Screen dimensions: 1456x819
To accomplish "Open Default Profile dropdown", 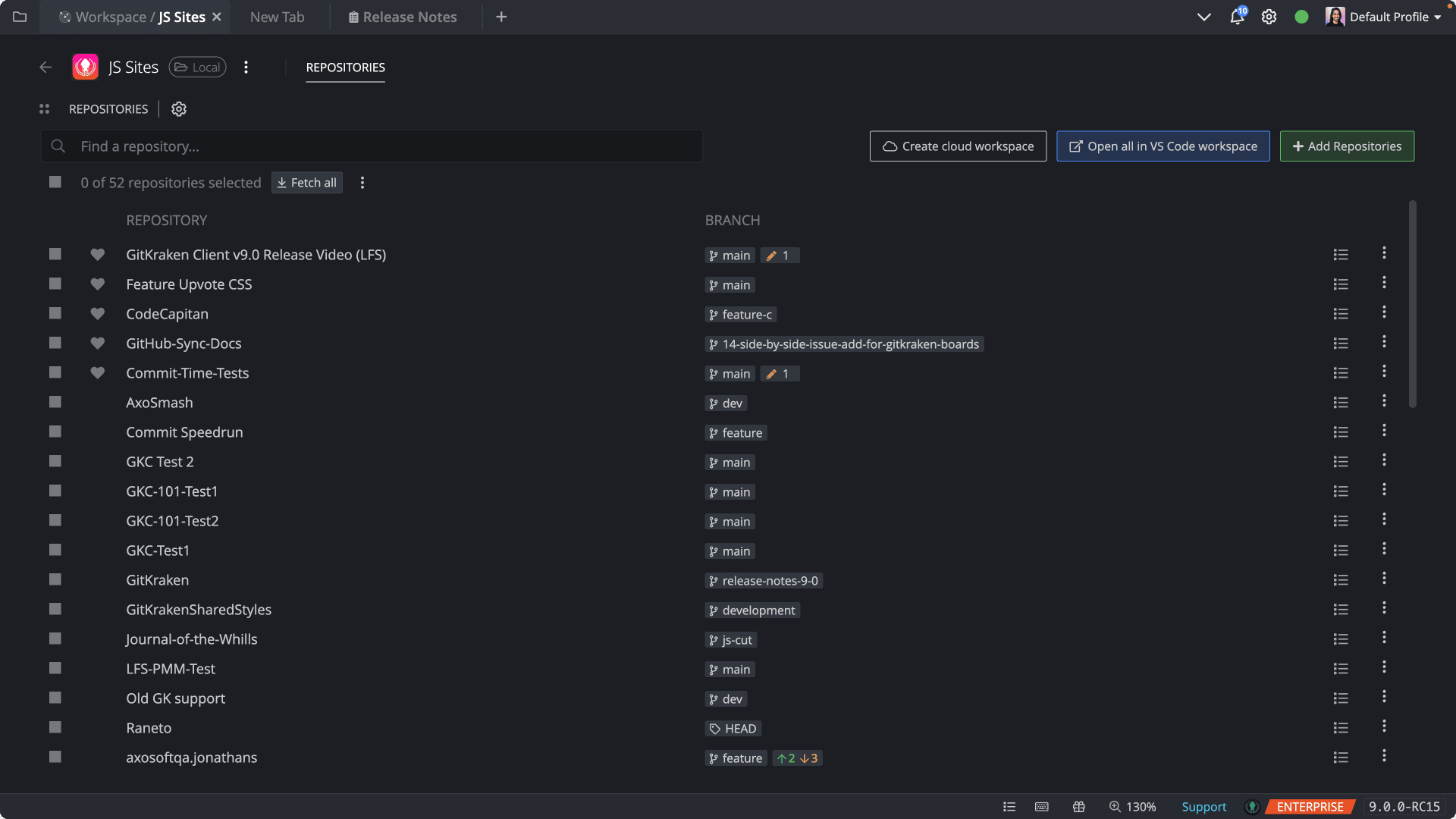I will pyautogui.click(x=1383, y=17).
